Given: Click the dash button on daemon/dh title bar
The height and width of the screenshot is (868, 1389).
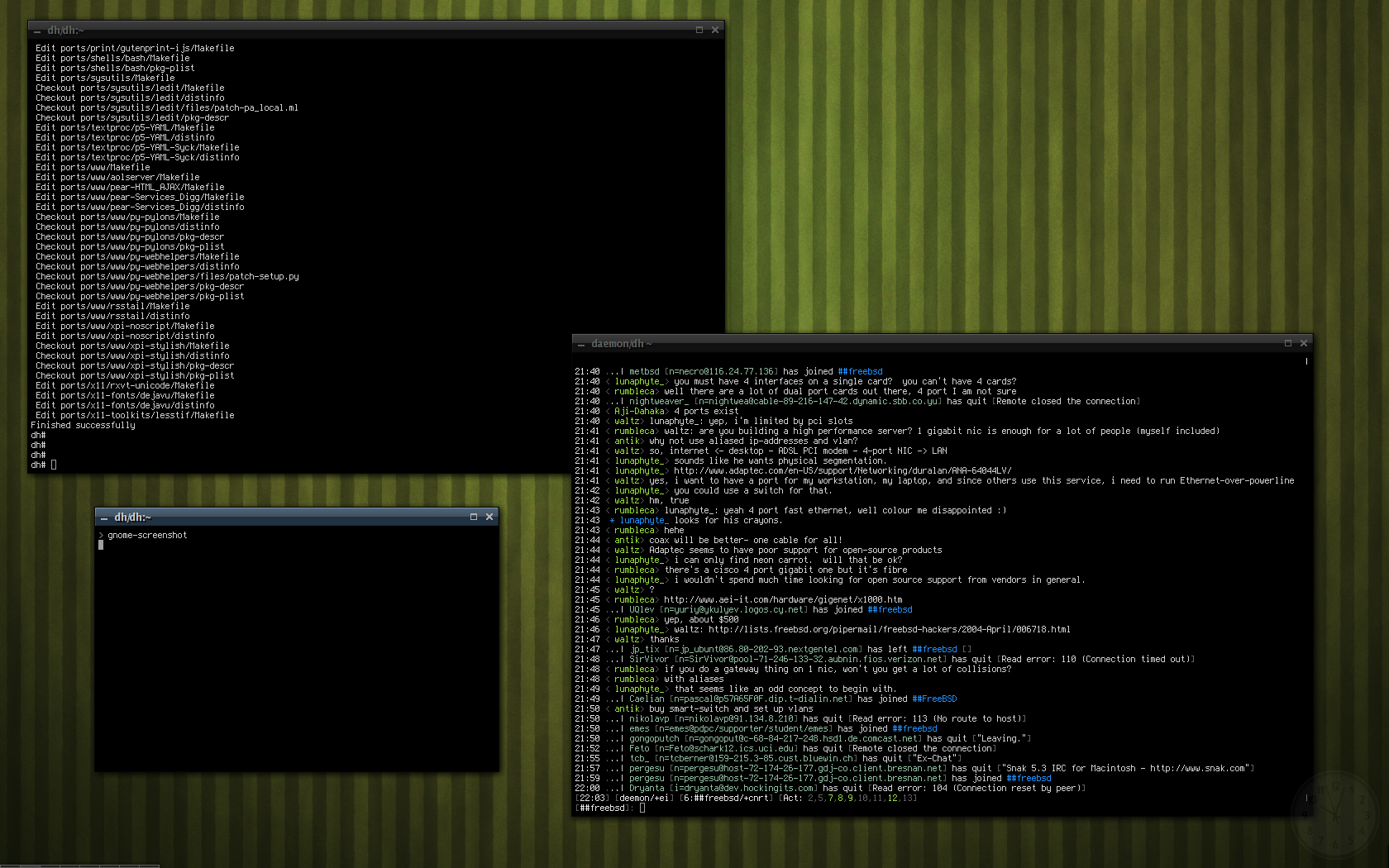Looking at the screenshot, I should point(580,344).
